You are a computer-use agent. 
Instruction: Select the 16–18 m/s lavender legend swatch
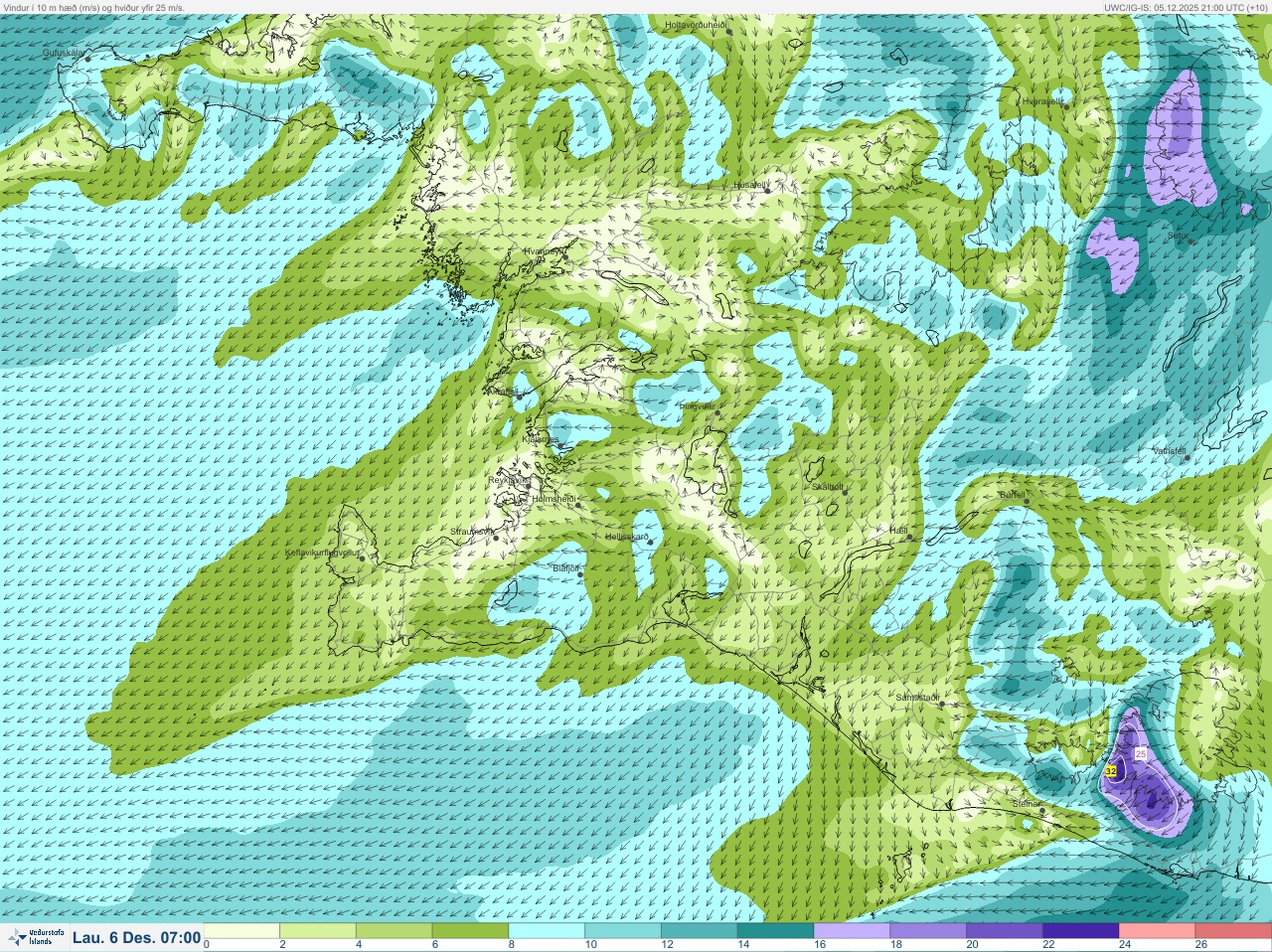(852, 931)
